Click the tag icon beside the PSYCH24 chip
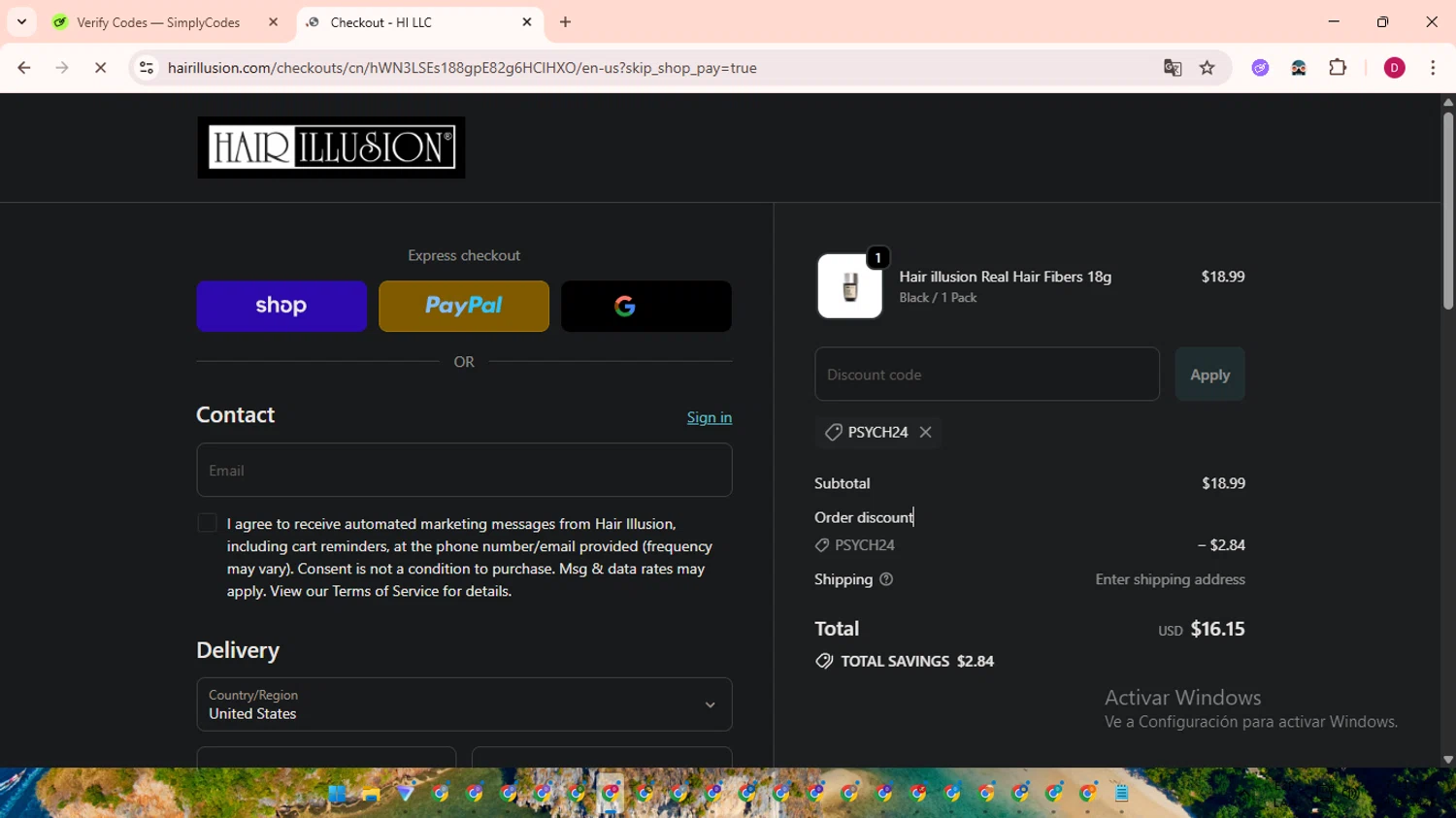The width and height of the screenshot is (1456, 818). click(833, 432)
